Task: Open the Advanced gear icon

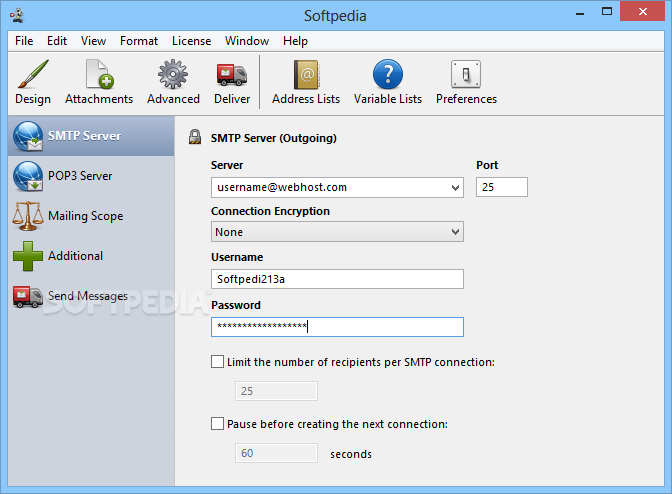Action: pos(173,82)
